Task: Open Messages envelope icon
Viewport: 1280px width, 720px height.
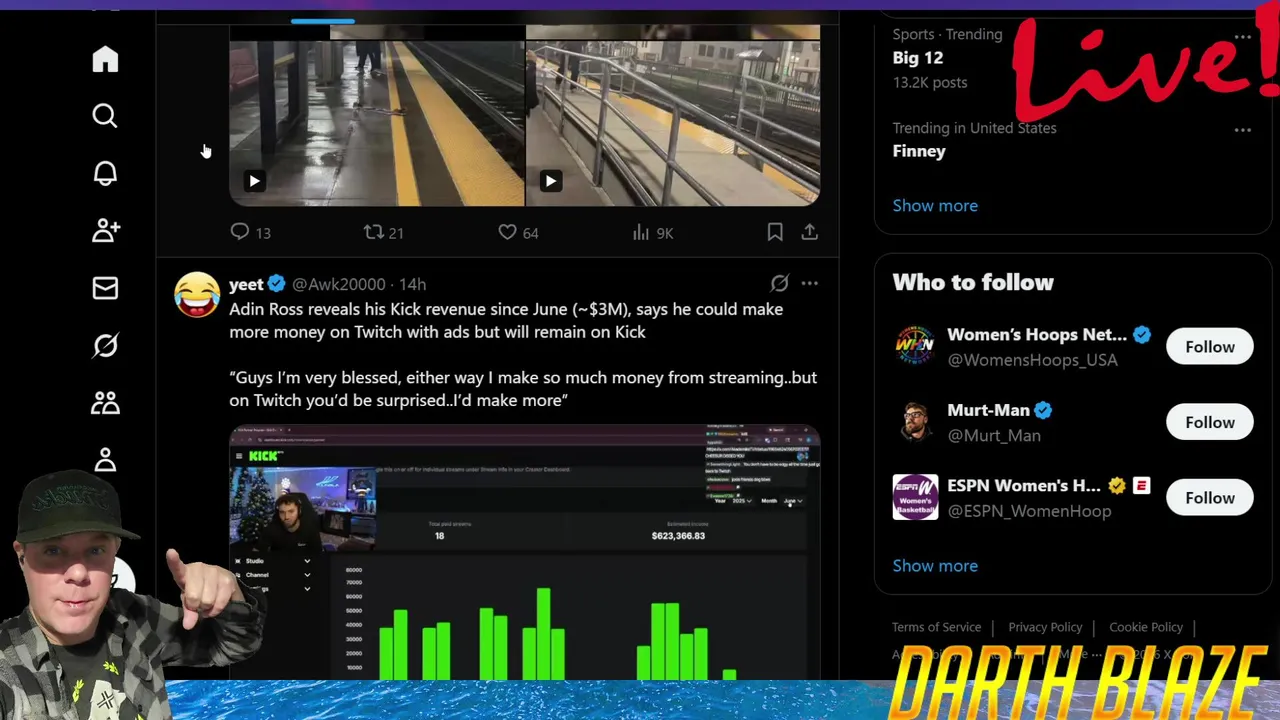Action: click(105, 288)
